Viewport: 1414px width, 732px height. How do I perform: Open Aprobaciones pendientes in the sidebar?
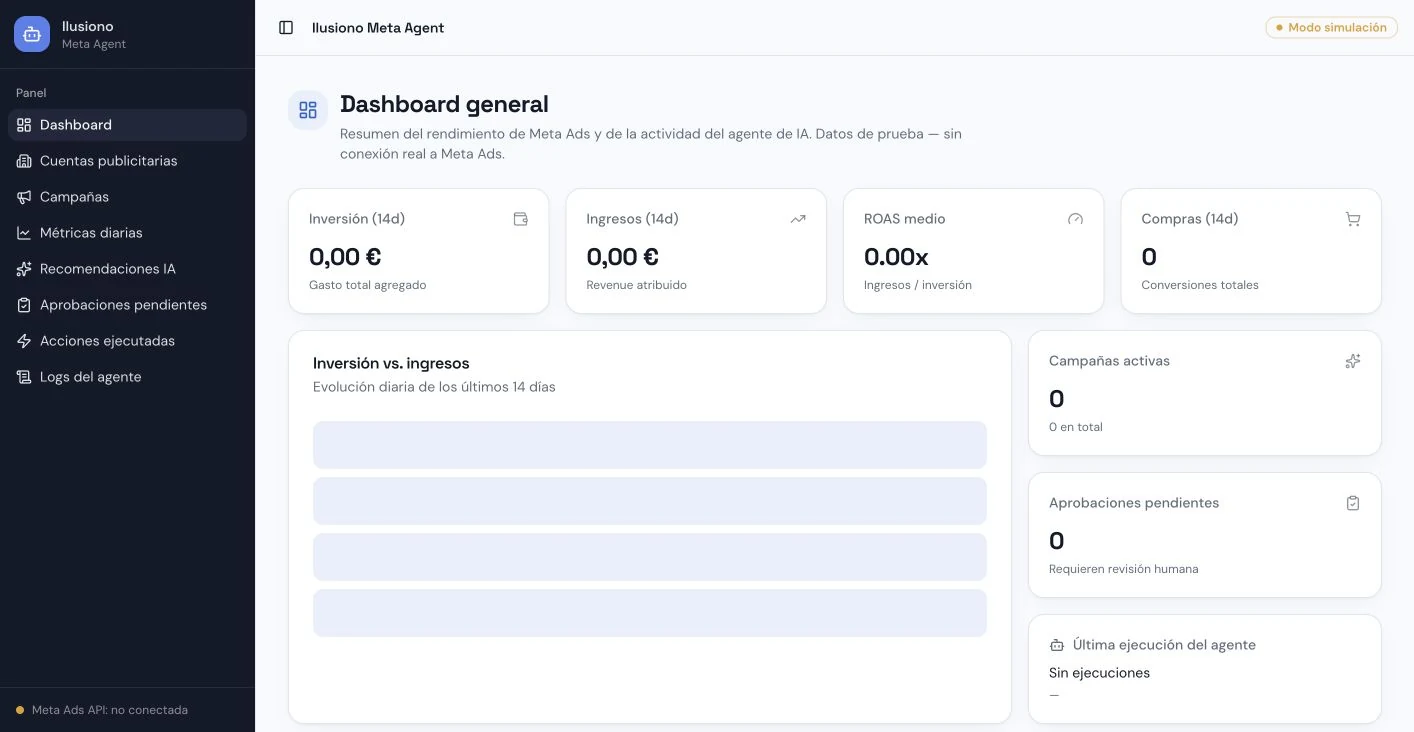tap(127, 305)
